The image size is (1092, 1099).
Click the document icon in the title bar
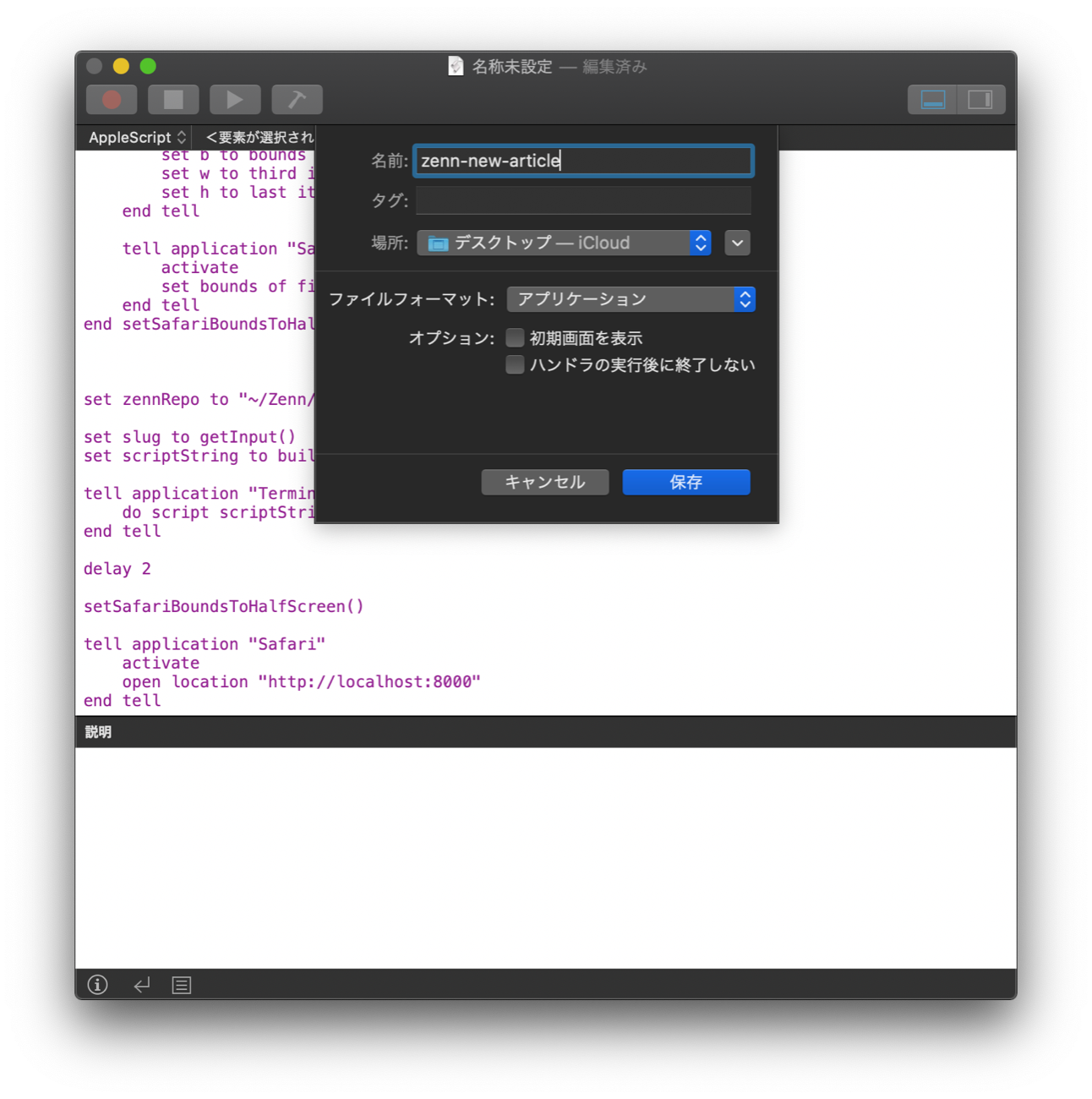456,66
